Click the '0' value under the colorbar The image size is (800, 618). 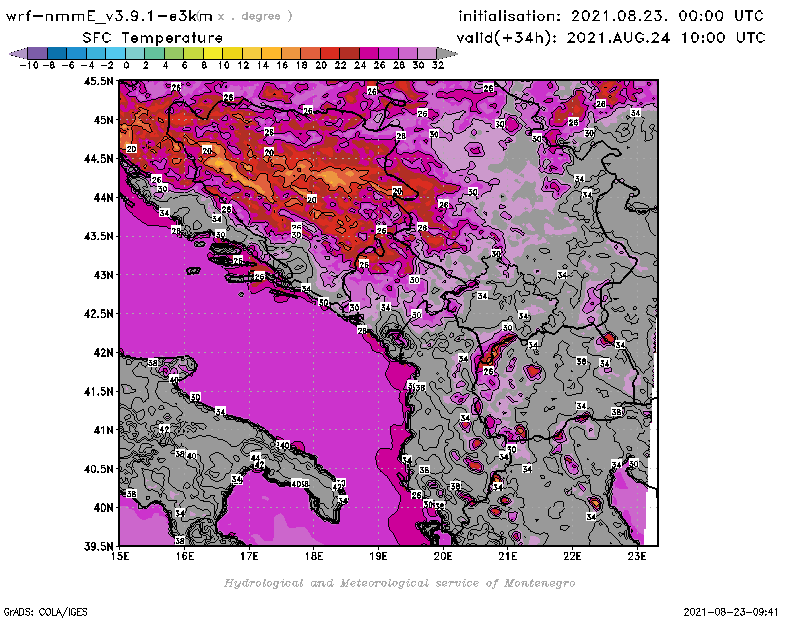pyautogui.click(x=126, y=66)
